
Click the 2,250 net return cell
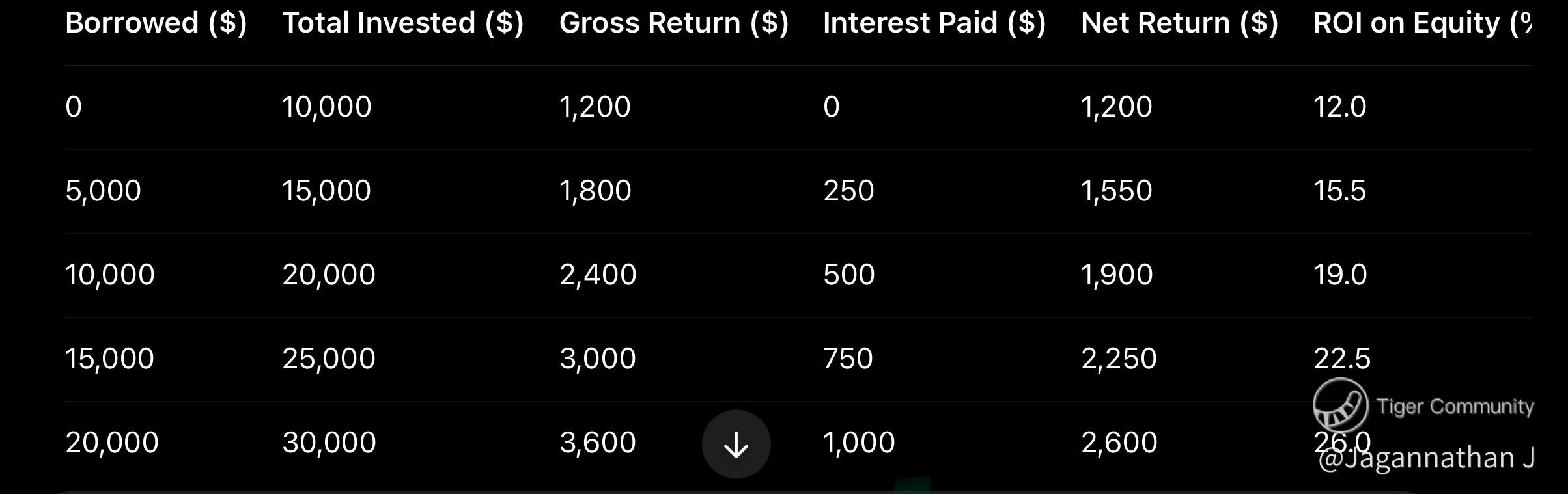coord(1119,359)
